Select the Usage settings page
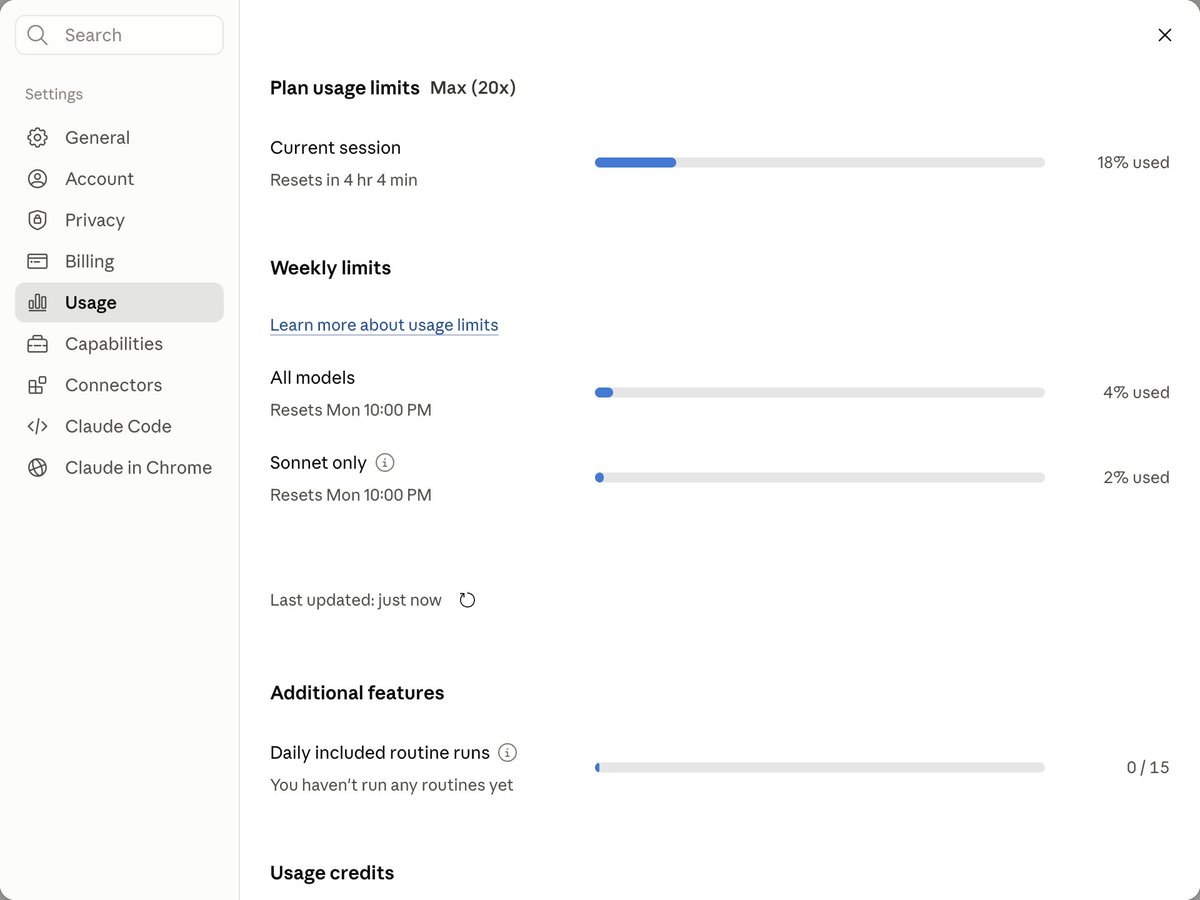This screenshot has height=900, width=1200. pos(119,302)
